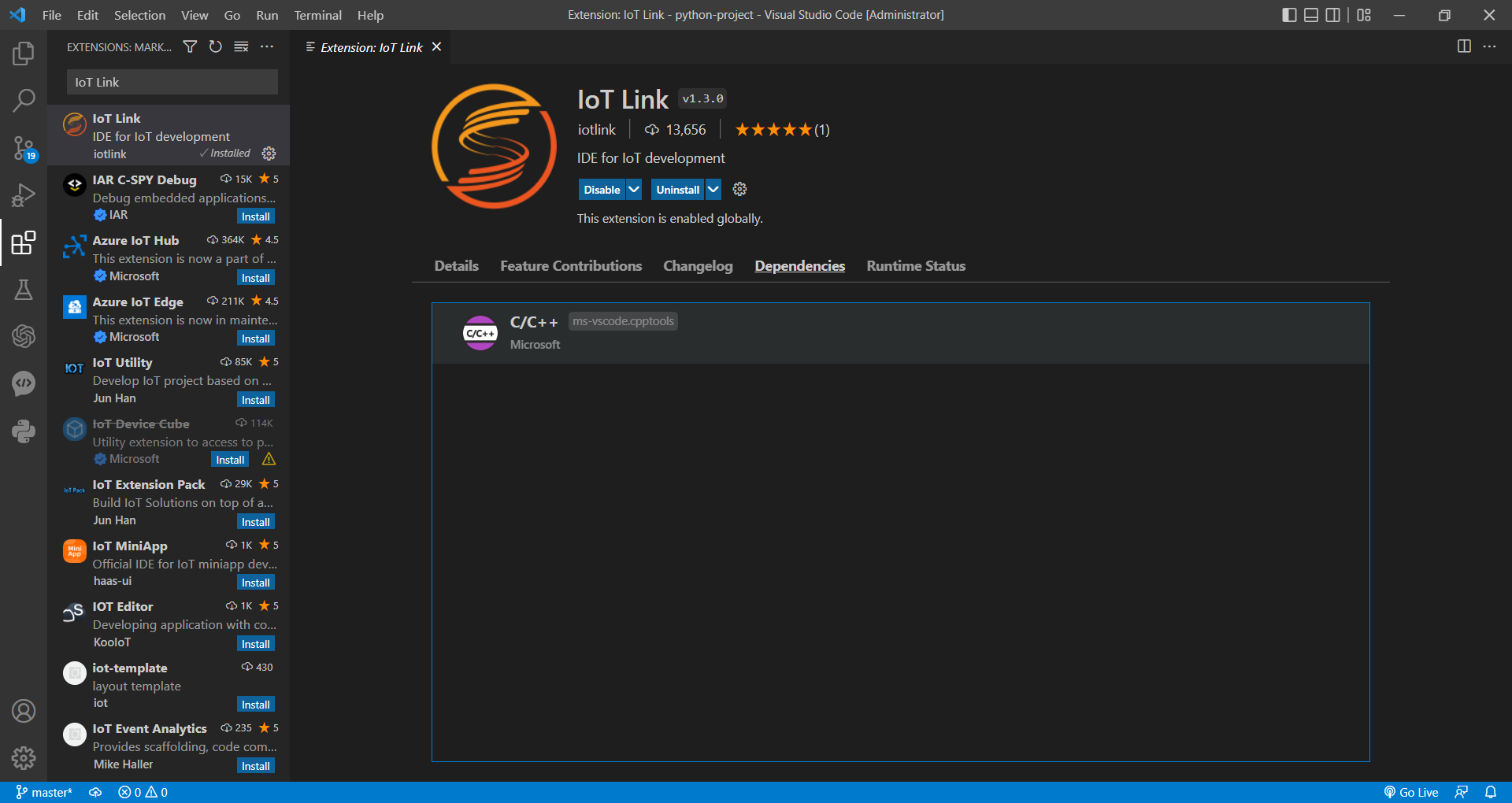Open the Python view in activity bar

[x=24, y=431]
